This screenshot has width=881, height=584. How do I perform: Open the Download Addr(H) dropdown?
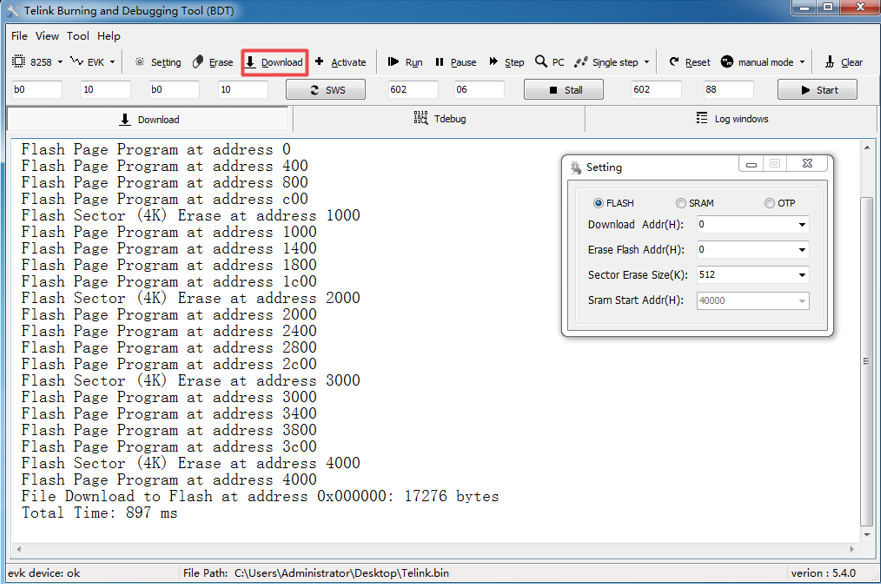point(802,225)
